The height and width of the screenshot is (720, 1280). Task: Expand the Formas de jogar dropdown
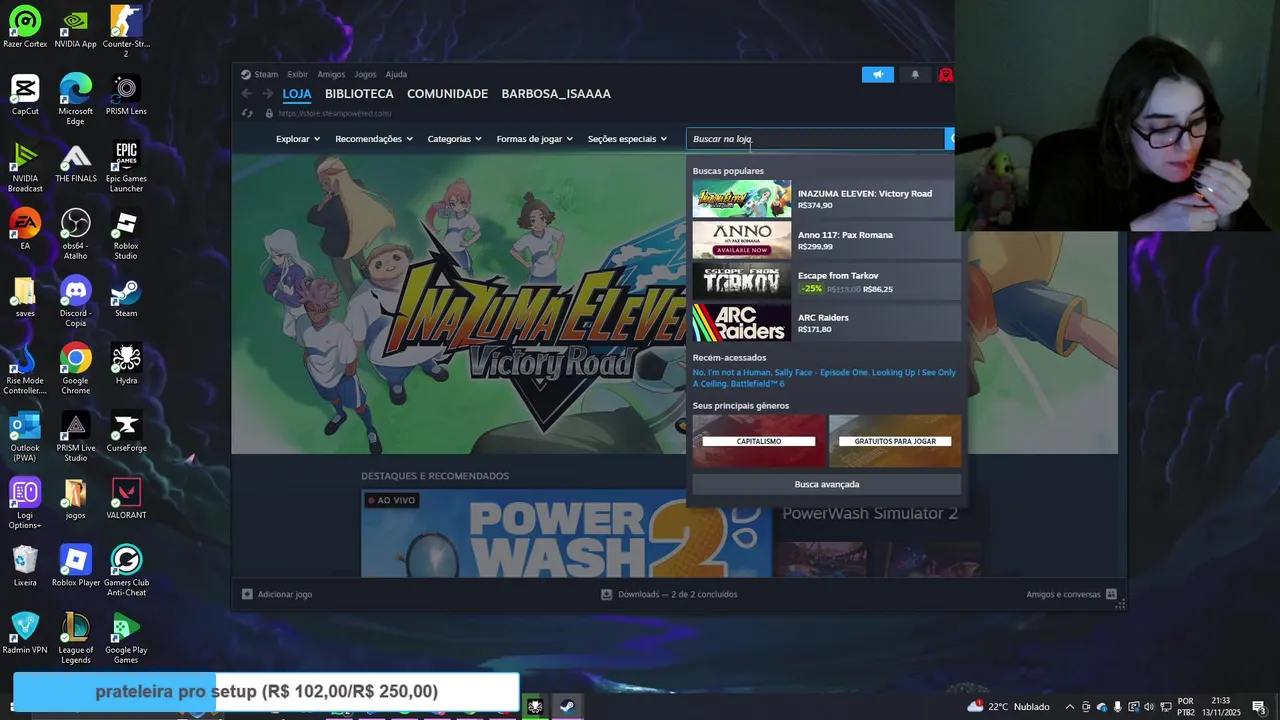pyautogui.click(x=535, y=139)
